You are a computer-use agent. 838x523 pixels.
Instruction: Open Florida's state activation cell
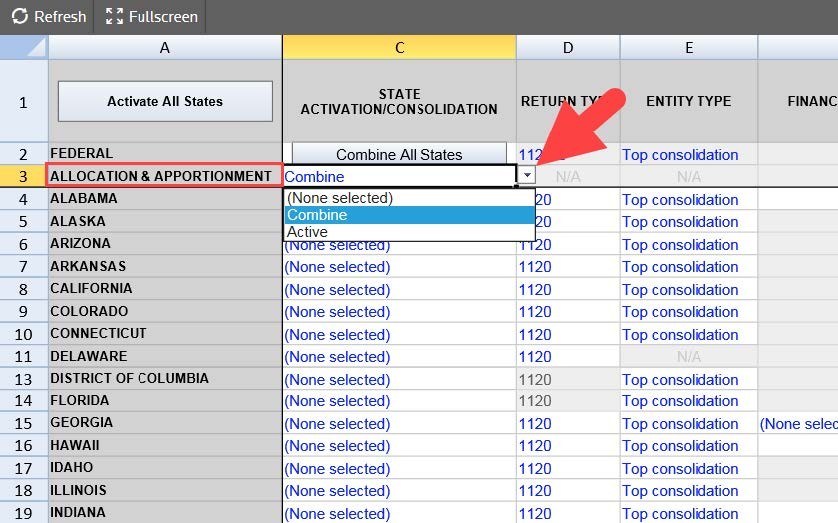(x=399, y=401)
